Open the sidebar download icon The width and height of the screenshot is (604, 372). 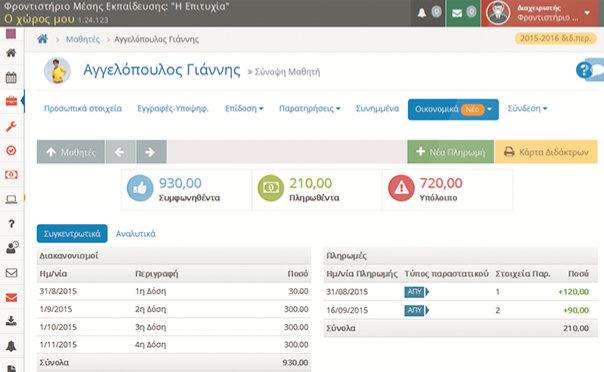click(11, 321)
